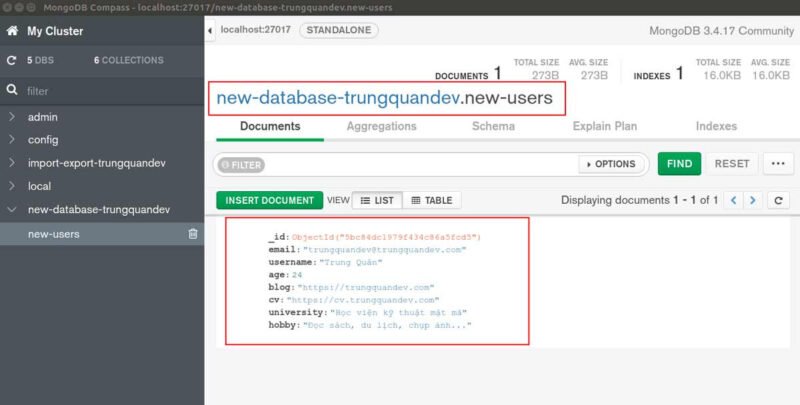800x405 pixels.
Task: Click the email field value
Action: (385, 250)
